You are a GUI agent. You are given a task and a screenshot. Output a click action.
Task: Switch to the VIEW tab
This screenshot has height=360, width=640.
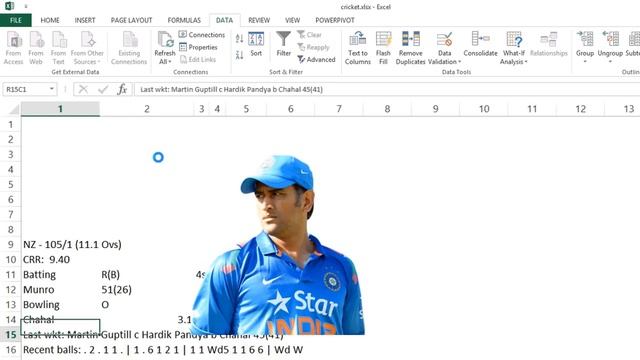click(292, 20)
